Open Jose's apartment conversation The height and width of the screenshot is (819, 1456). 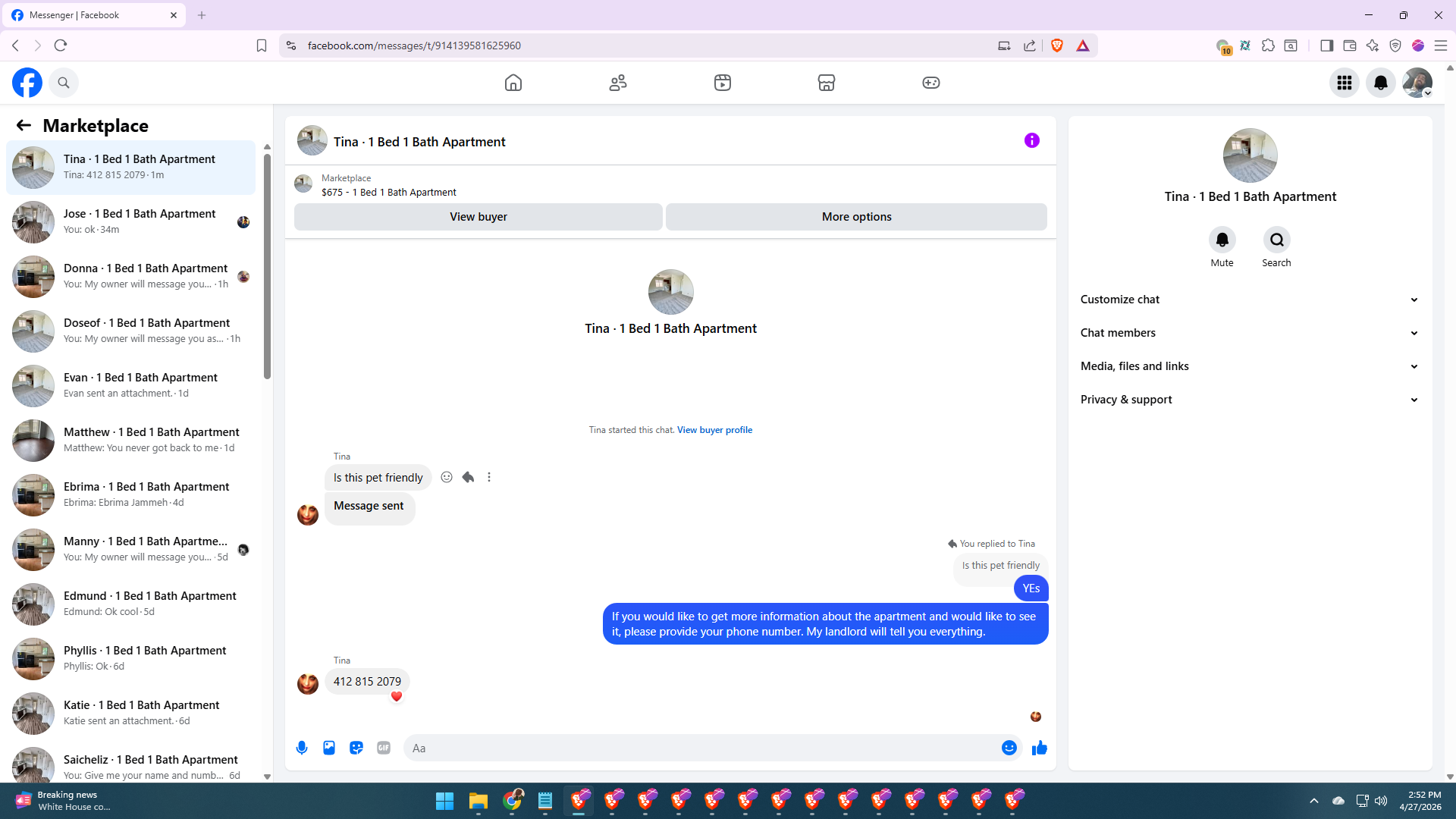point(131,222)
